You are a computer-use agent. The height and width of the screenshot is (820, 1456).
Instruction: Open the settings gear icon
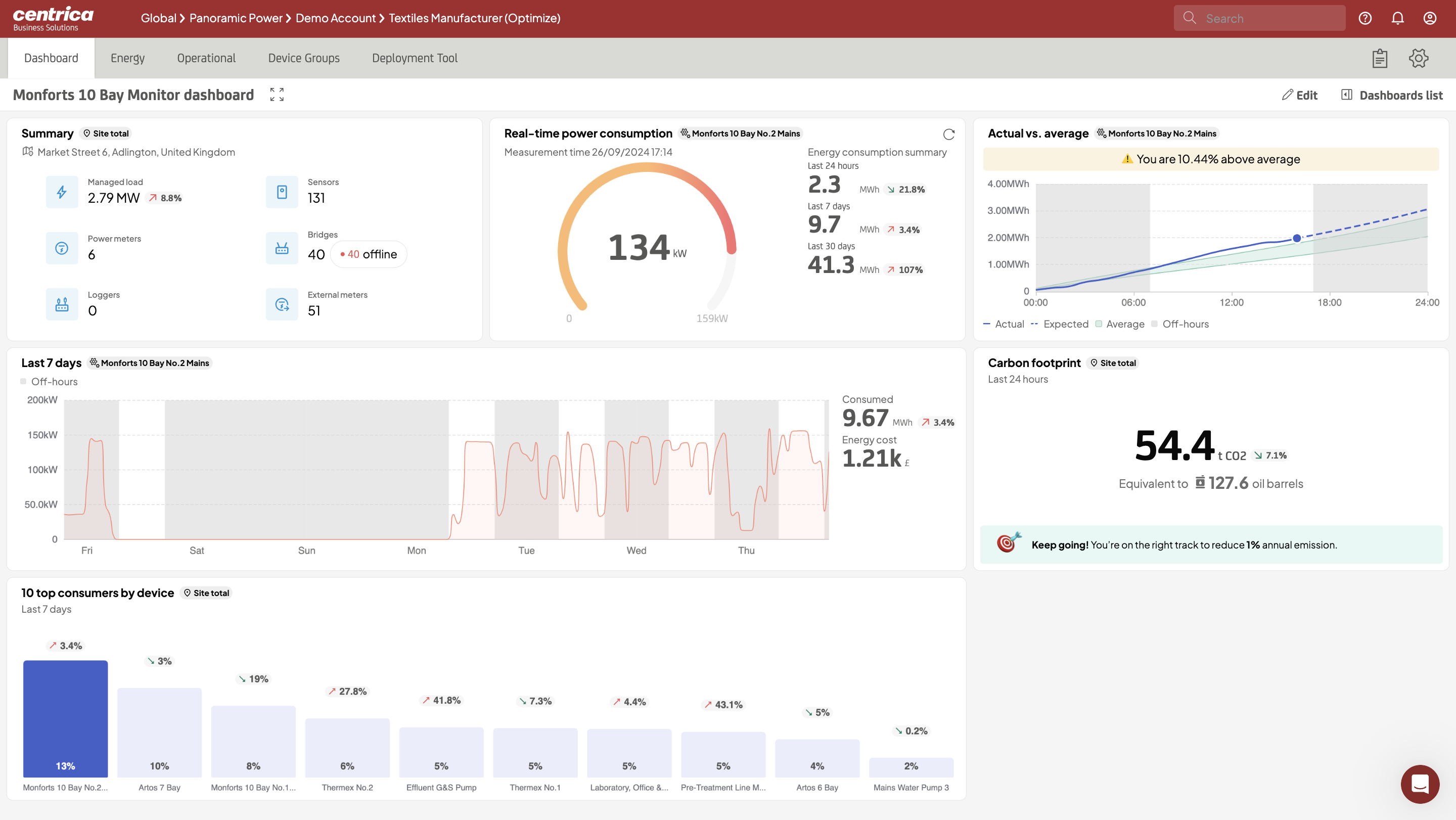pyautogui.click(x=1418, y=58)
